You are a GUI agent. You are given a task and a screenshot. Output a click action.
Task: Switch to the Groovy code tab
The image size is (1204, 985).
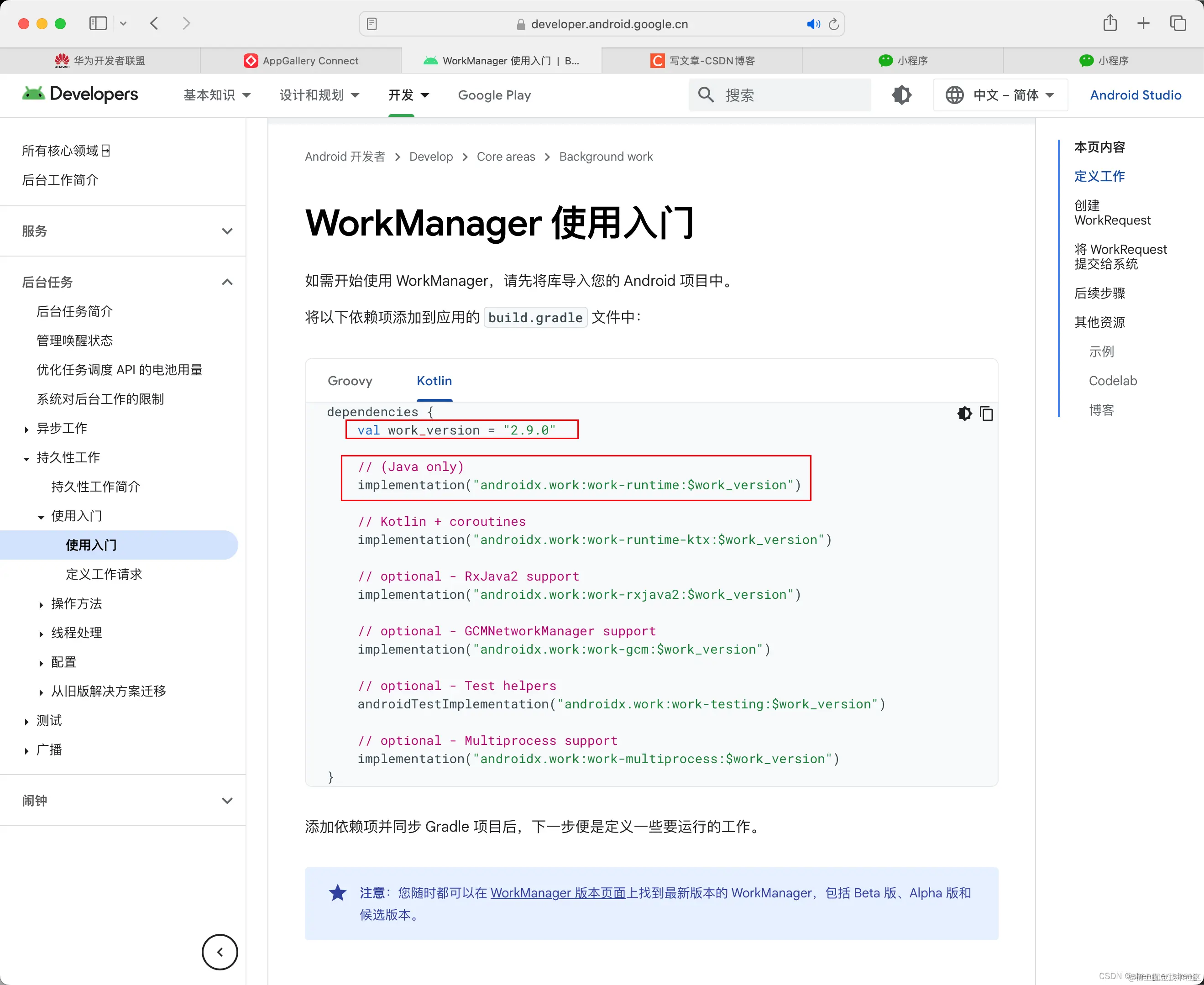tap(350, 381)
